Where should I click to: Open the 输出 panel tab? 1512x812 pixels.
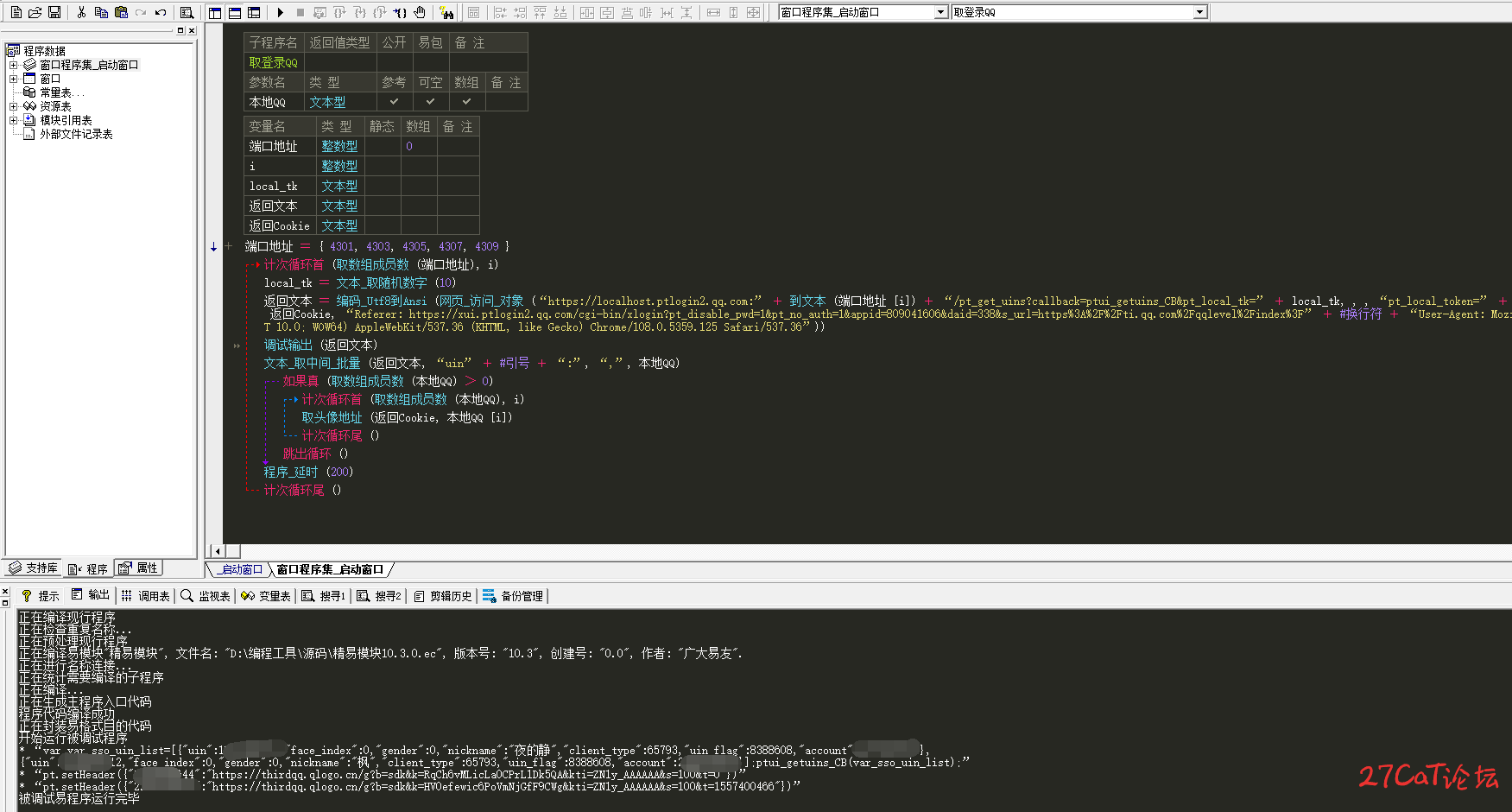(91, 596)
